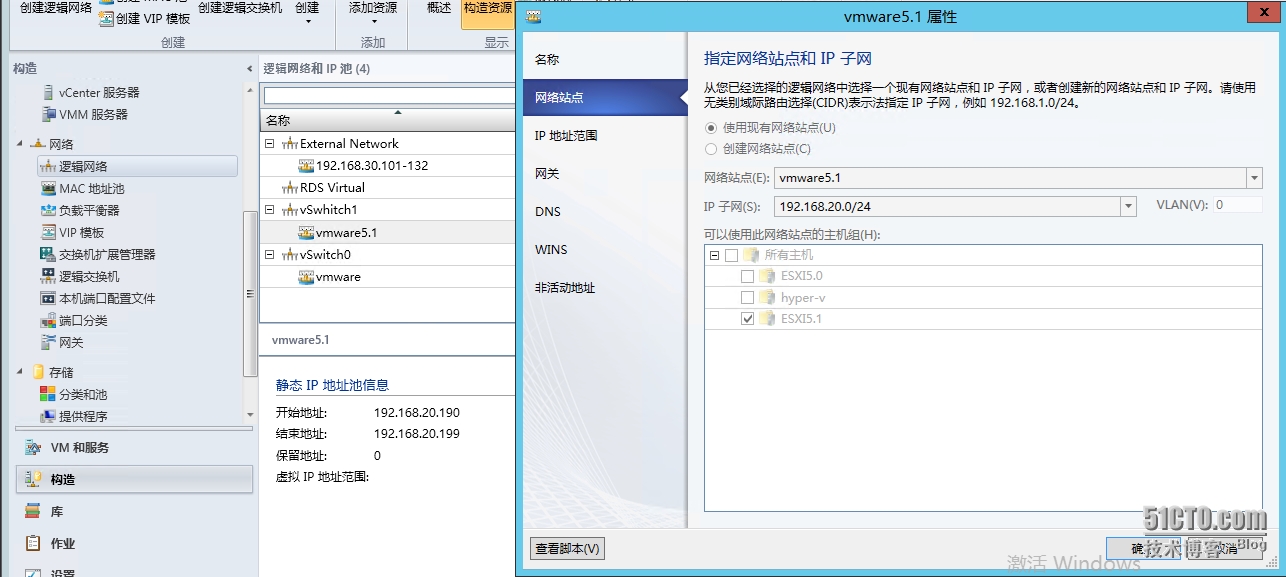The width and height of the screenshot is (1286, 577).
Task: Collapse the 网络 node in the navigation tree
Action: tap(20, 144)
